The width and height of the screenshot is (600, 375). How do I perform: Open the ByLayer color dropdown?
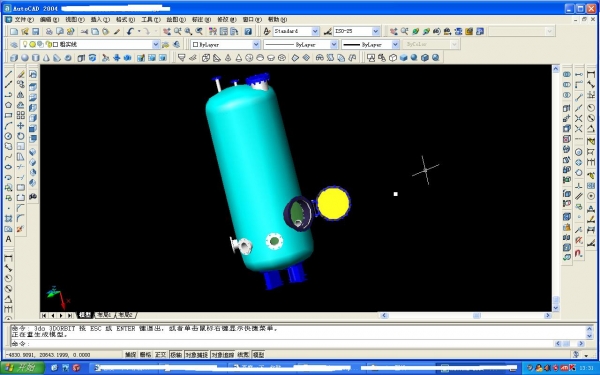[x=225, y=45]
